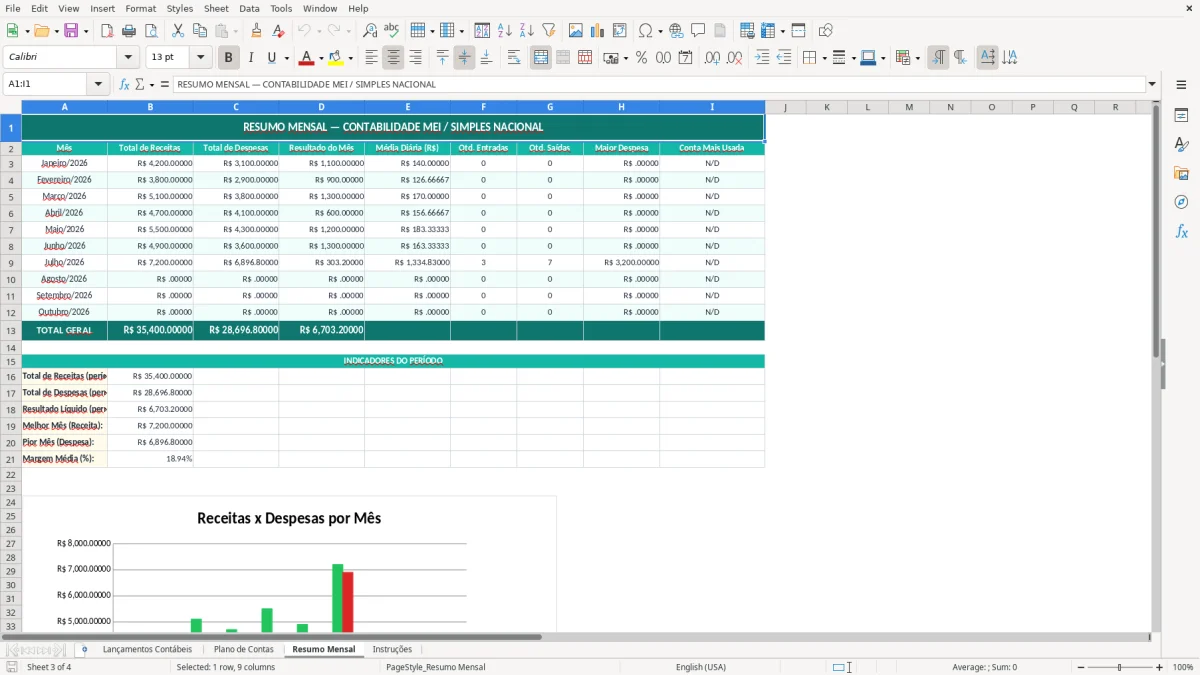Toggle Merge and Center Cells
Image resolution: width=1200 pixels, height=675 pixels.
[541, 58]
